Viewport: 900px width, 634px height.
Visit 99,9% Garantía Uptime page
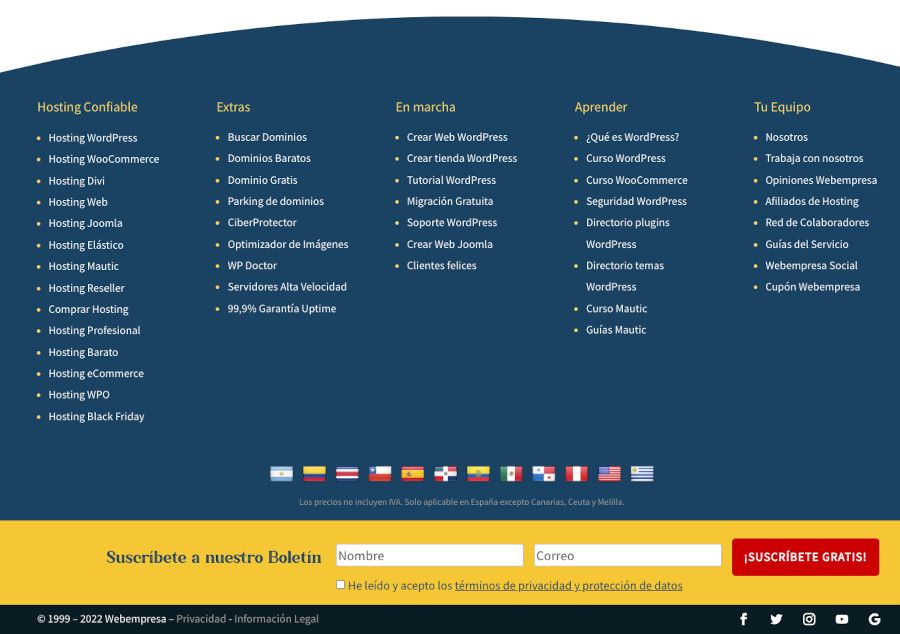[x=282, y=309]
